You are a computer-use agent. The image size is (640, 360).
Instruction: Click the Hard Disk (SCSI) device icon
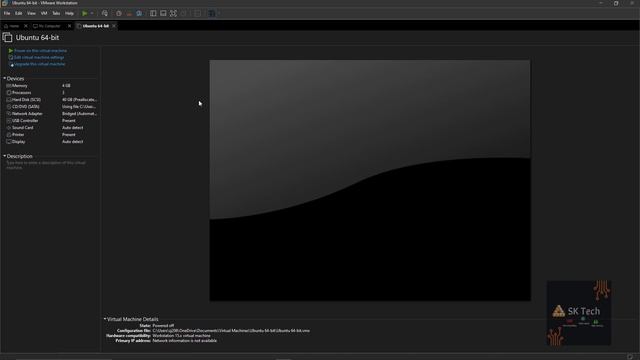pyautogui.click(x=9, y=100)
